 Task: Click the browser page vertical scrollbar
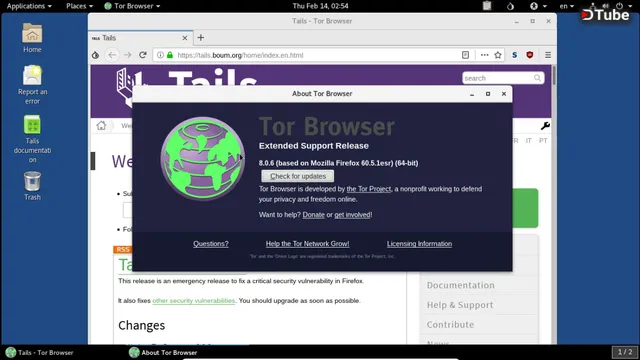[x=553, y=76]
